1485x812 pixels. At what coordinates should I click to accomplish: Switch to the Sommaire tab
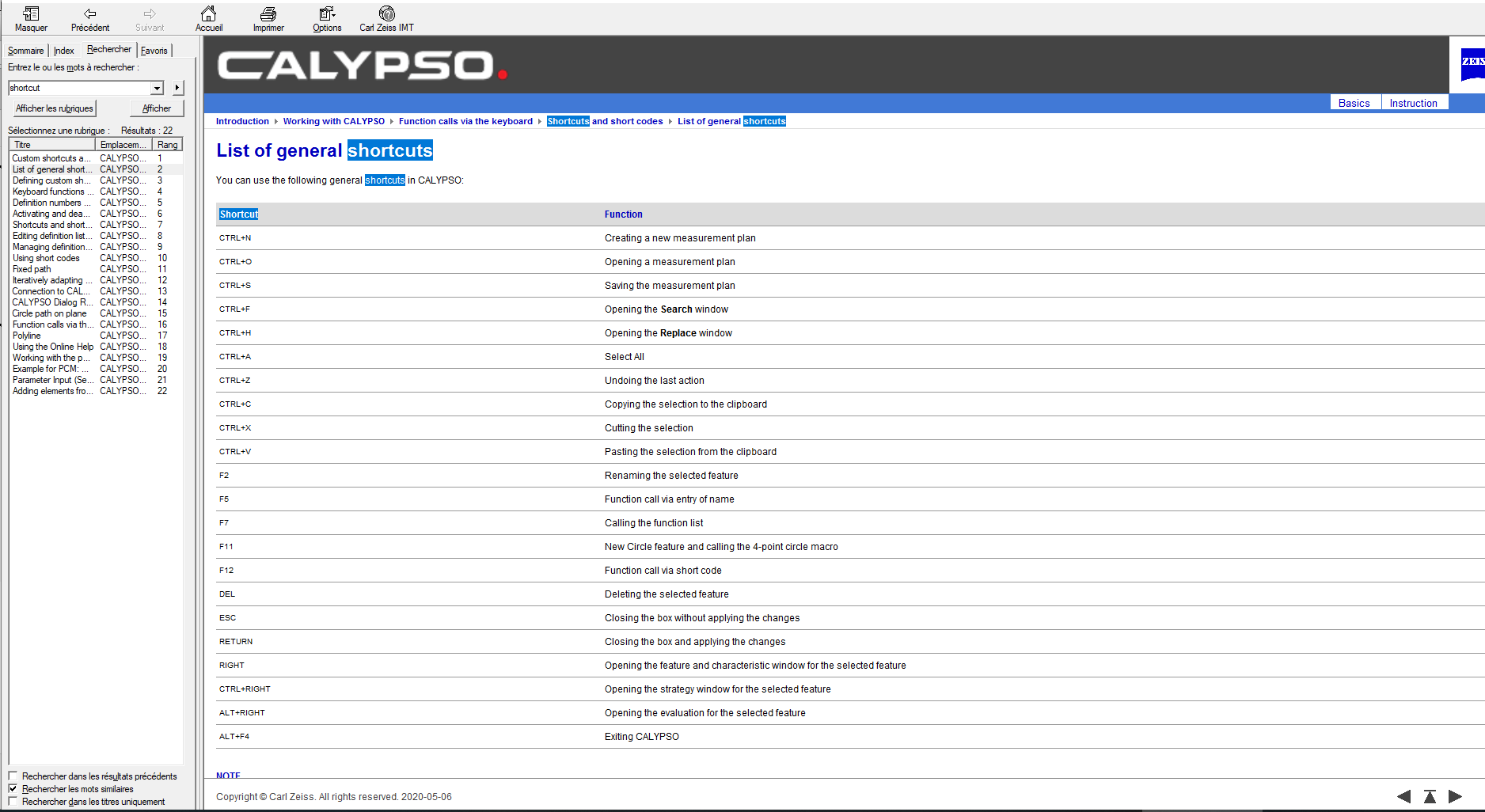pos(26,51)
